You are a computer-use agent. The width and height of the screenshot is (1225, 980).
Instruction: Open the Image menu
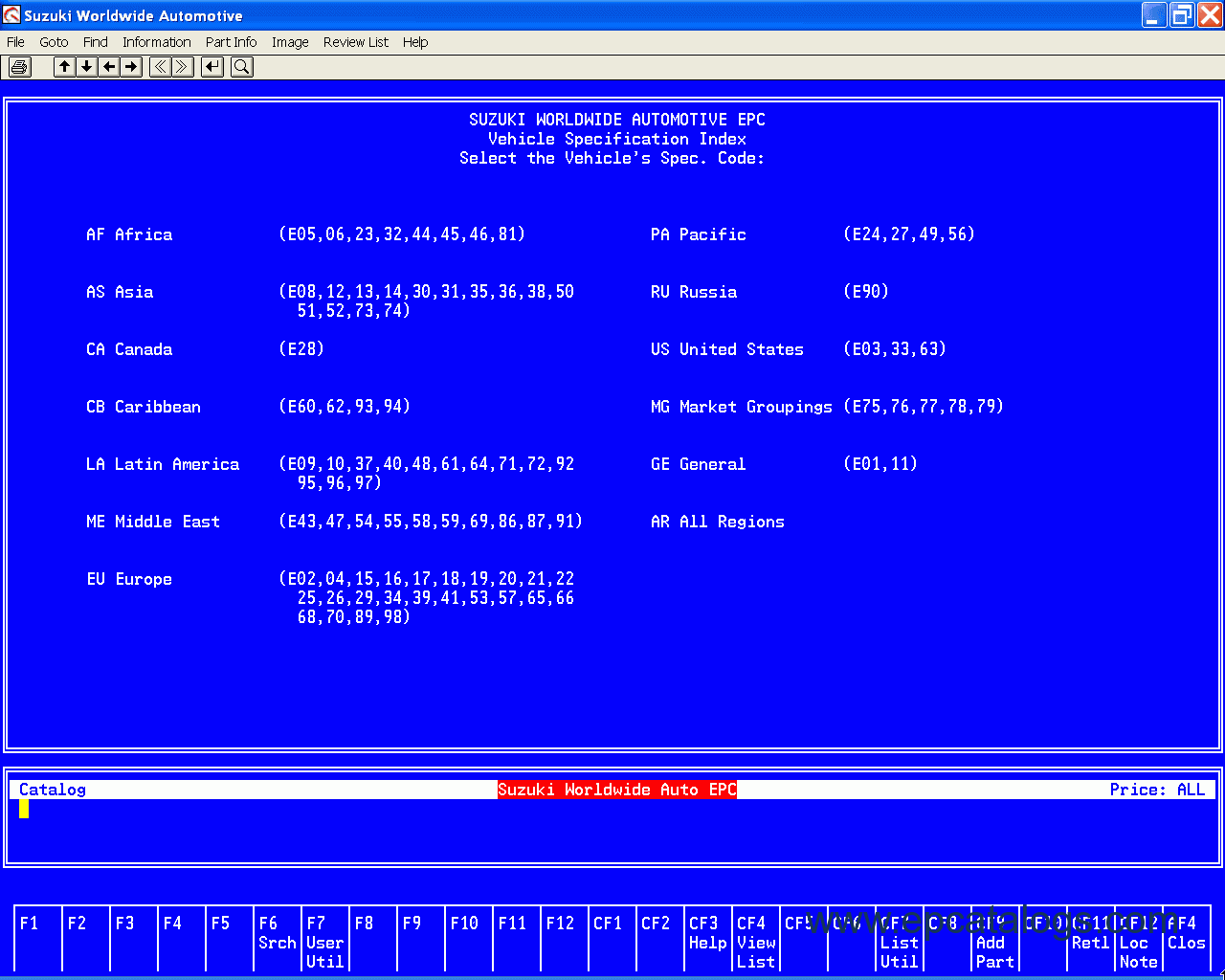tap(290, 42)
